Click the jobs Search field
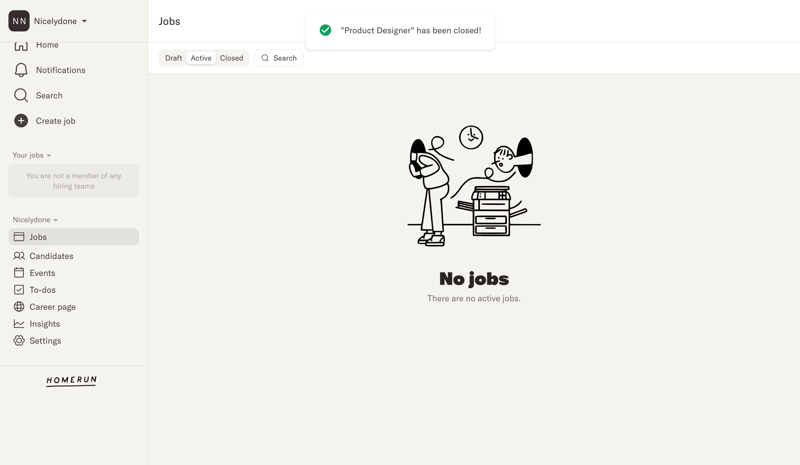Viewport: 800px width, 465px height. point(279,58)
